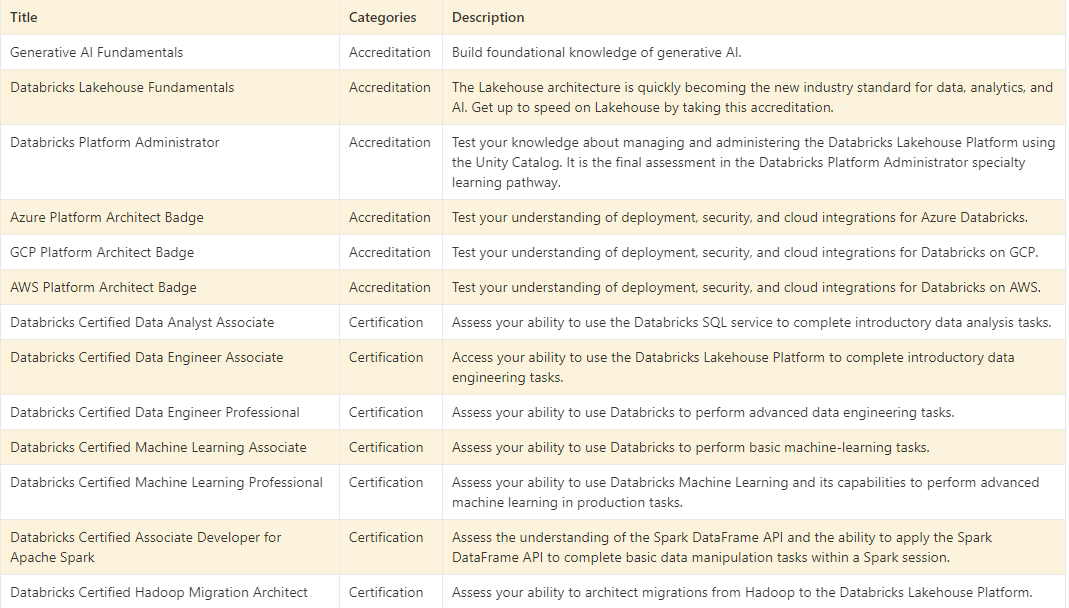Select the Databricks Lakehouse Fundamentals title
1069x608 pixels.
122,87
